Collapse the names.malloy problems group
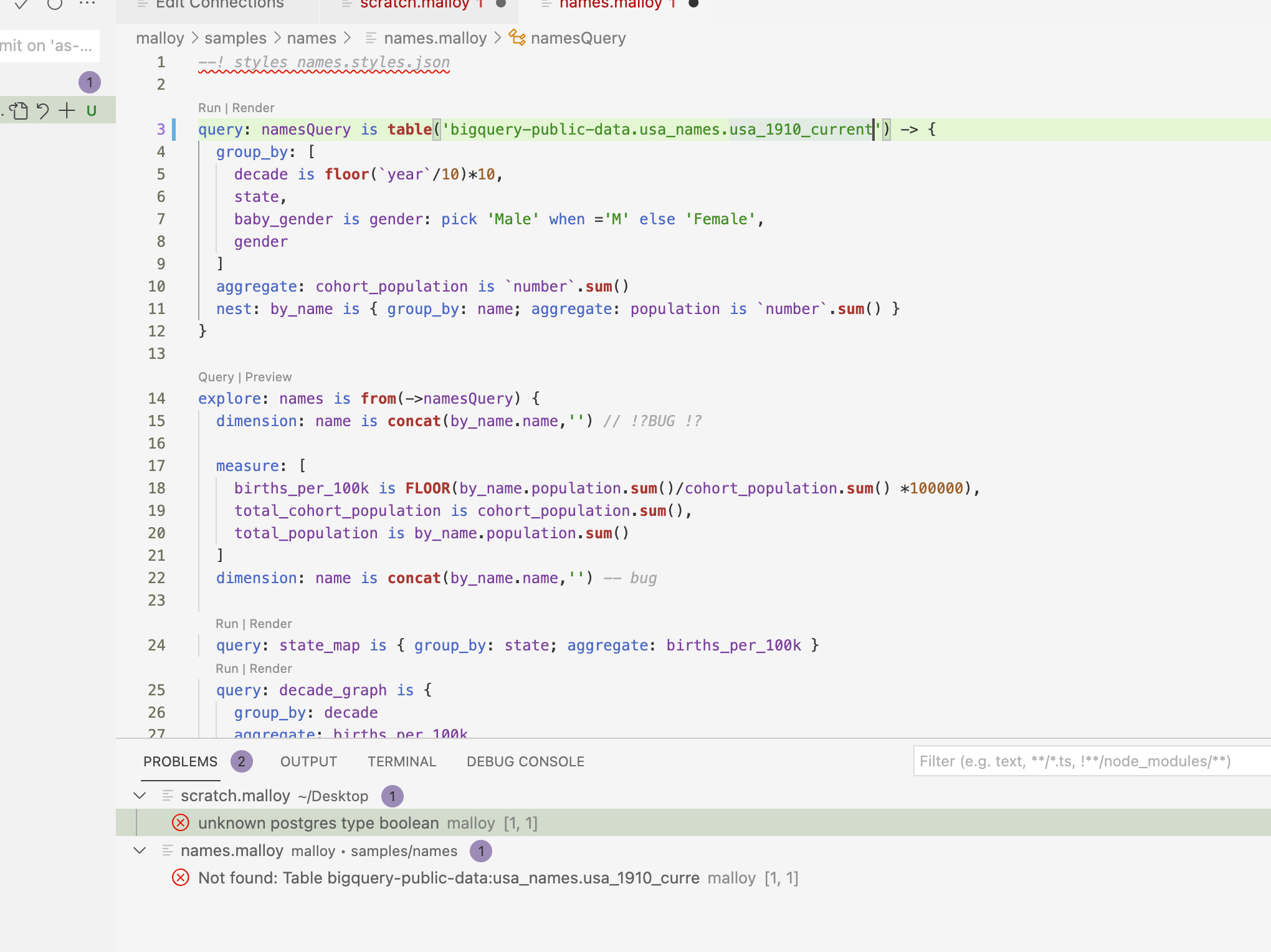The width and height of the screenshot is (1271, 952). 139,851
